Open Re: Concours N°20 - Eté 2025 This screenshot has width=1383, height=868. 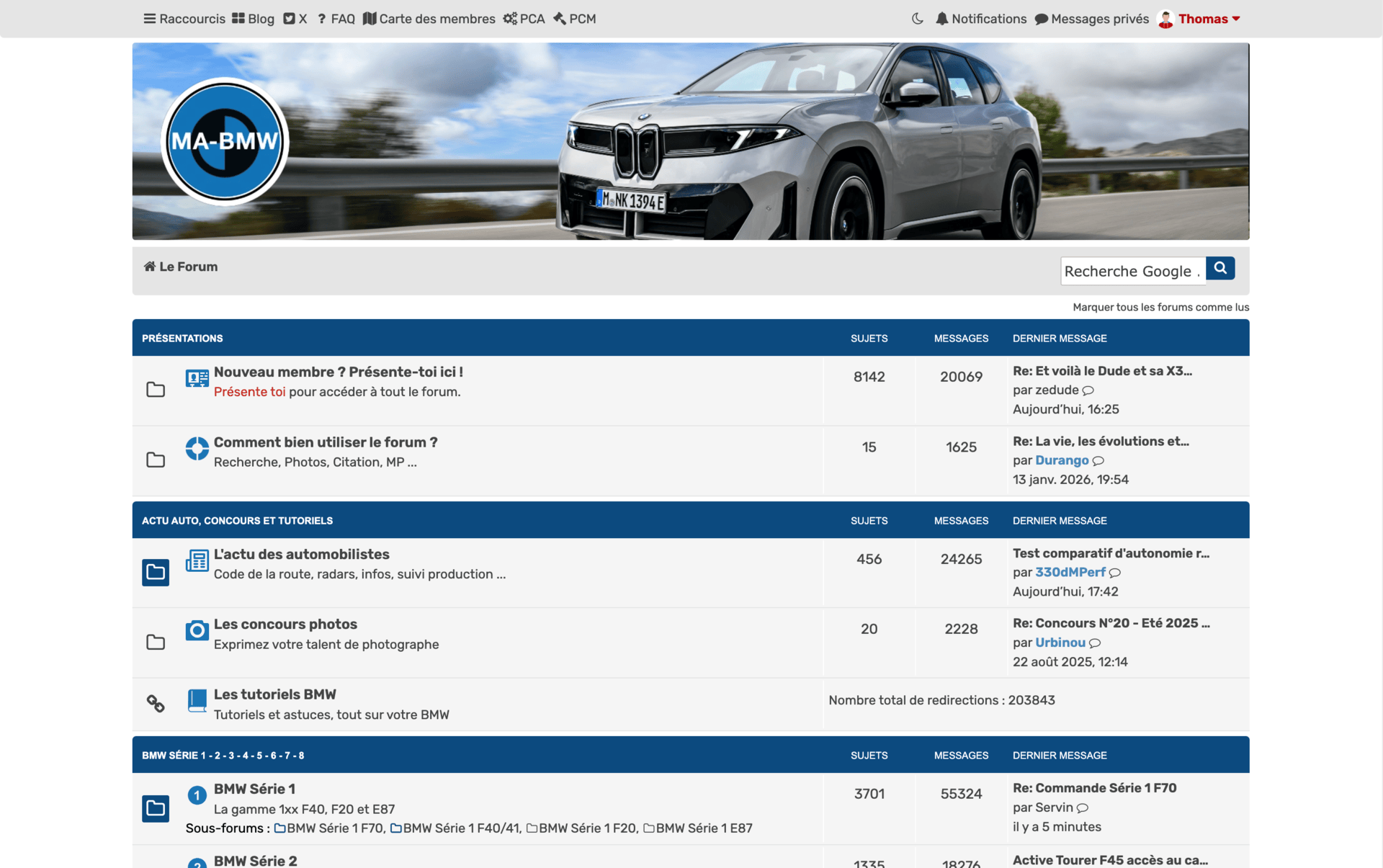[1111, 623]
